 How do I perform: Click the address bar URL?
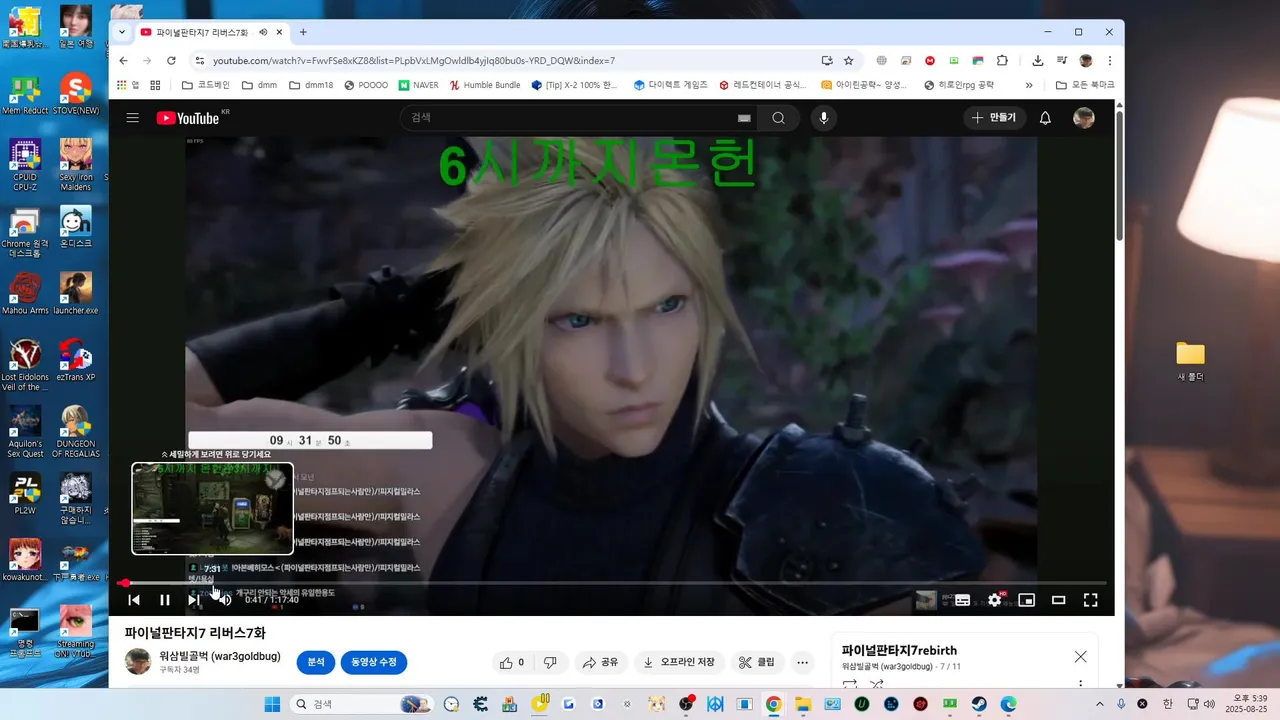[x=414, y=60]
